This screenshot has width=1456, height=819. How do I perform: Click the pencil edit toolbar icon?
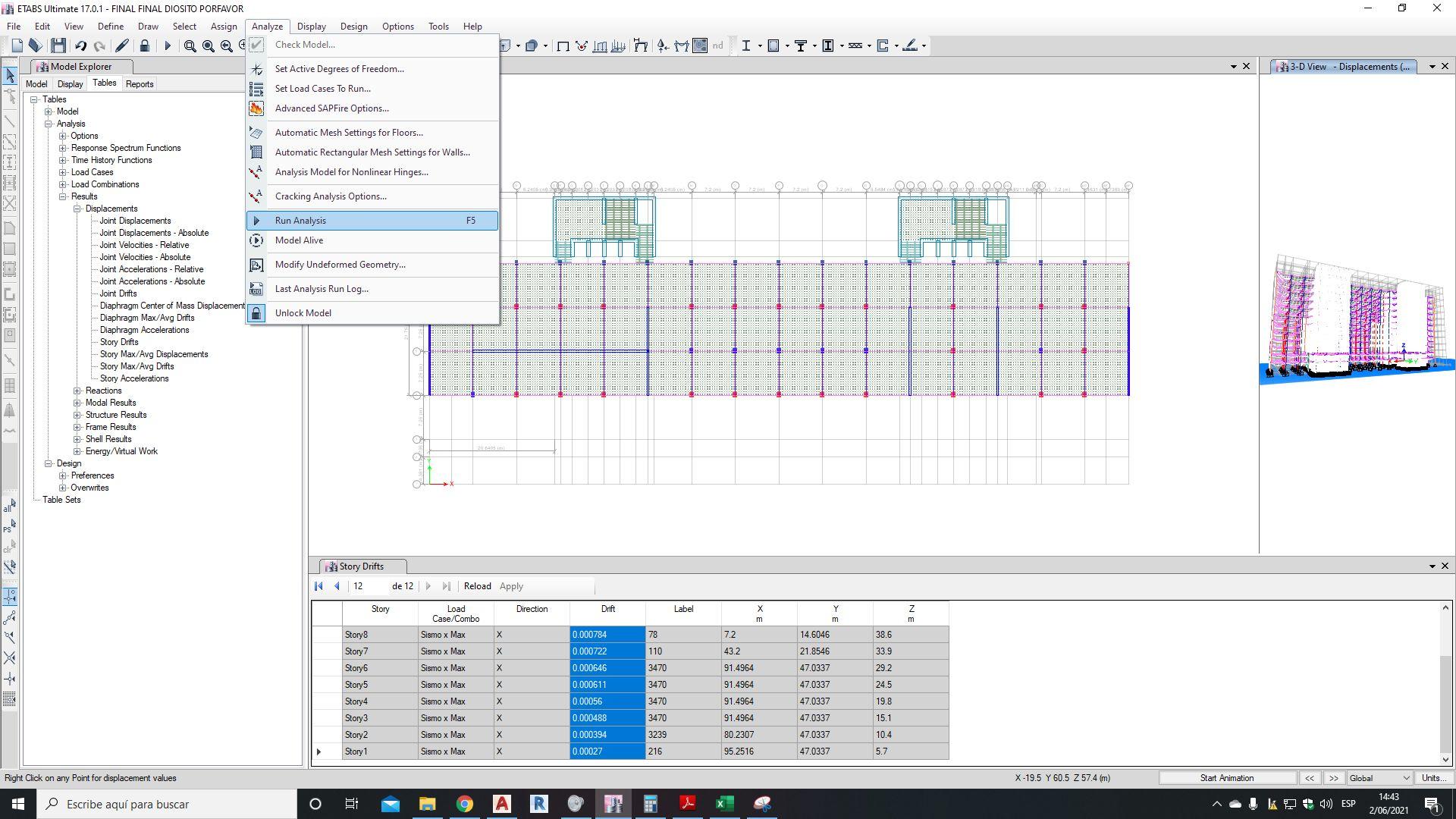[122, 45]
